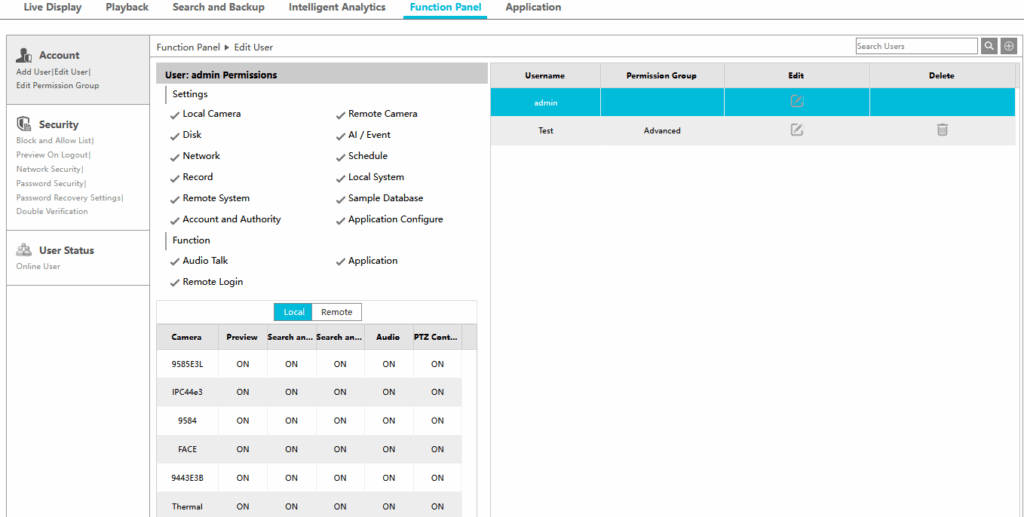Click the Search Users input field
Viewport: 1024px width, 517px height.
[915, 46]
